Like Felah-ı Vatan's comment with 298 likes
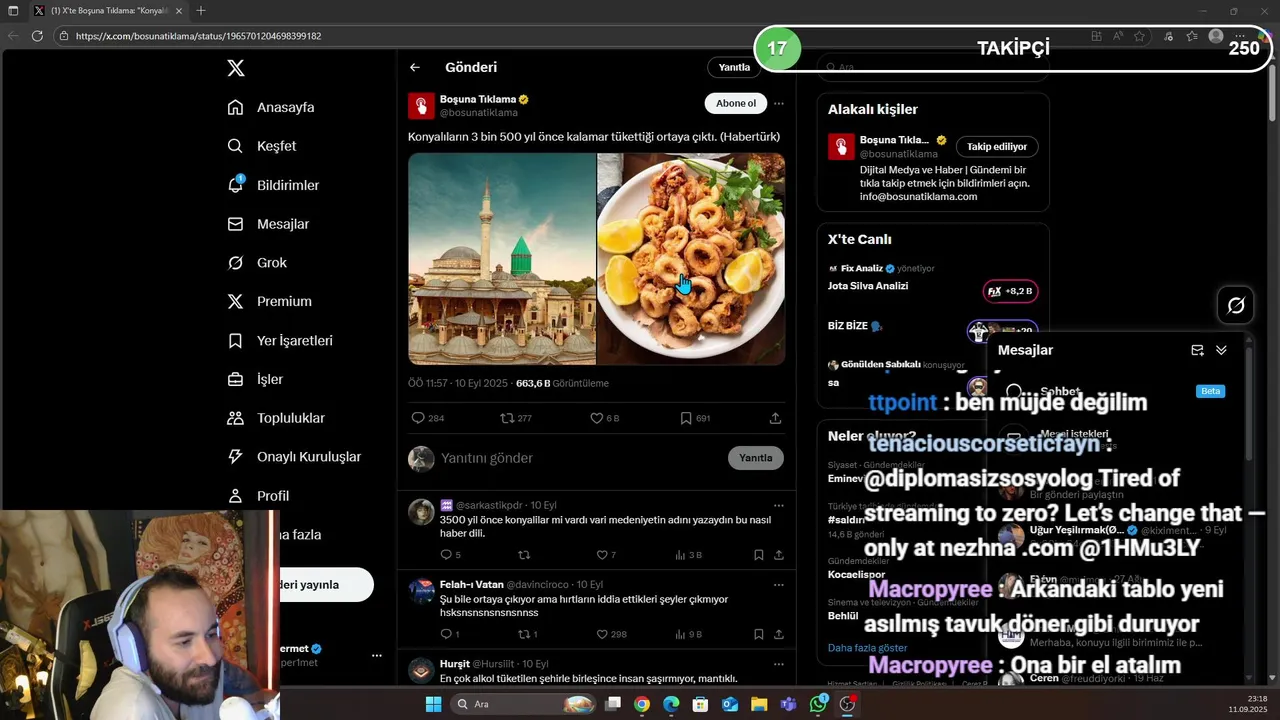1280x720 pixels. [x=611, y=634]
